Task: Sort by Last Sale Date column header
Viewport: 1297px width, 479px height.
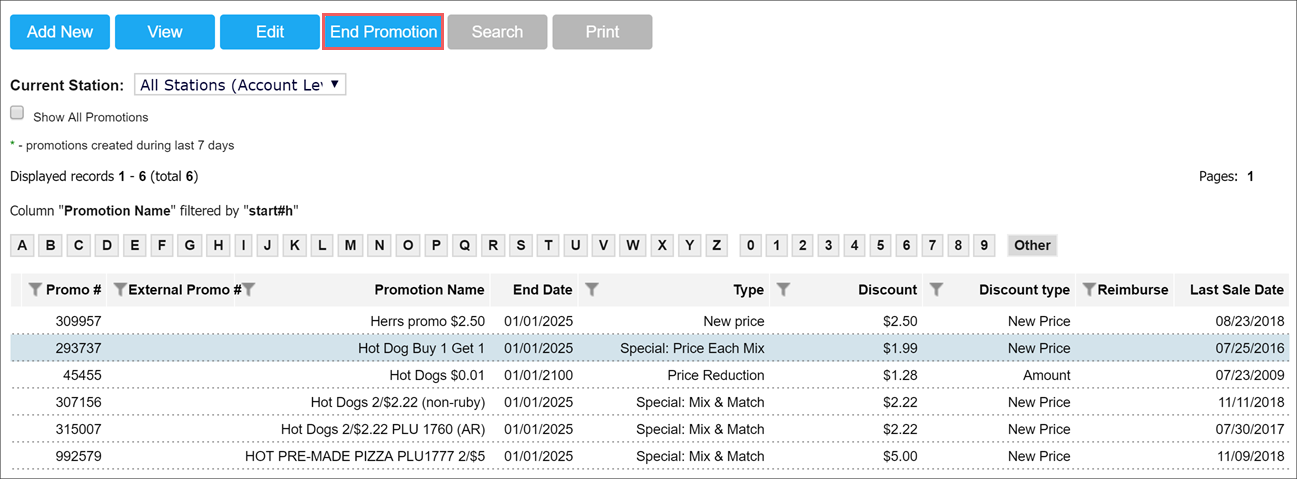Action: 1236,290
